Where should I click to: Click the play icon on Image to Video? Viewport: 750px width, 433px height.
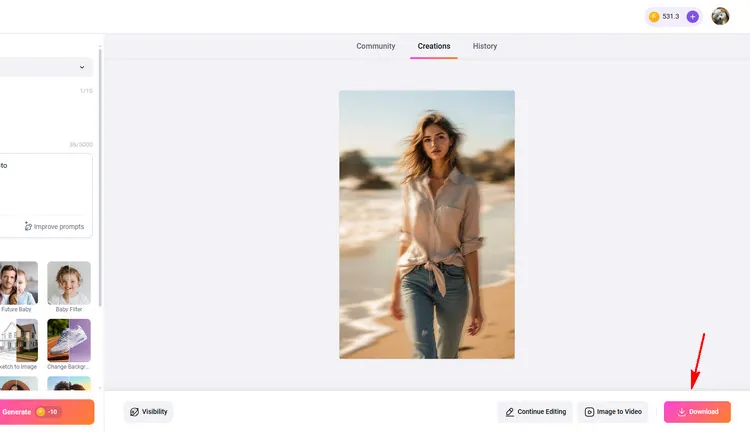tap(590, 412)
